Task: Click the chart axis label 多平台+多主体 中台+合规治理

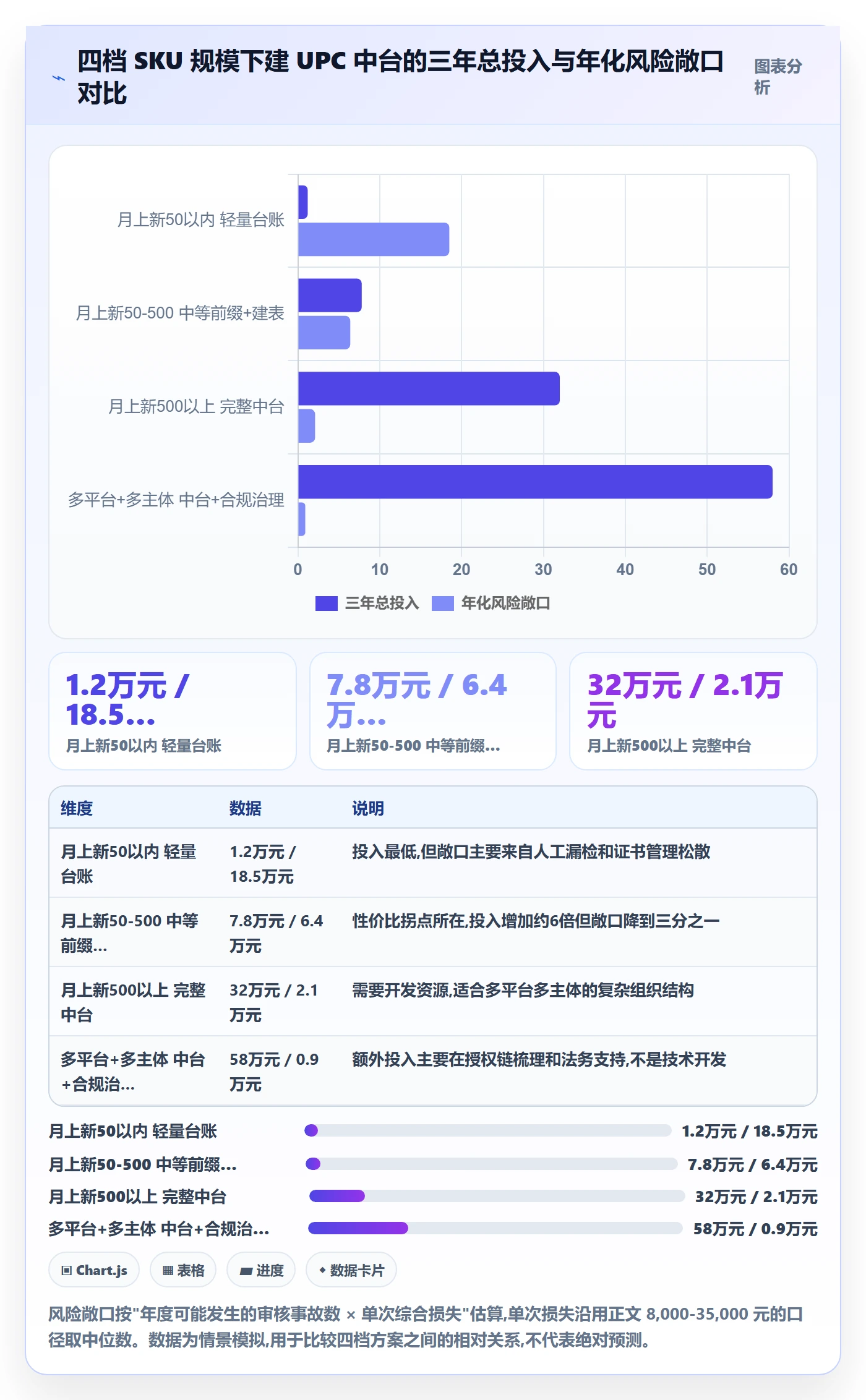Action: pyautogui.click(x=176, y=500)
